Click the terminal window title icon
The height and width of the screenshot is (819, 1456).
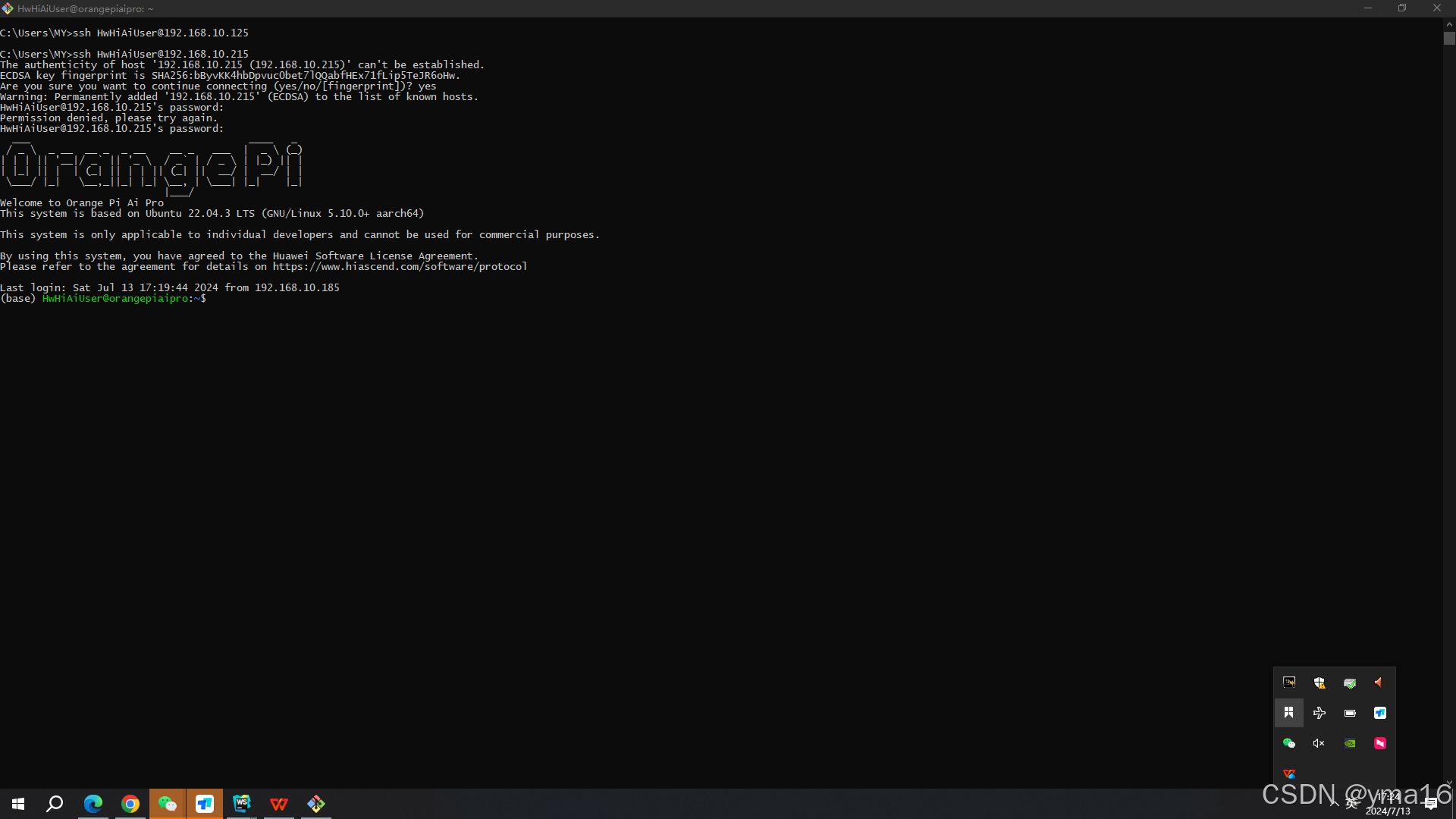point(8,8)
